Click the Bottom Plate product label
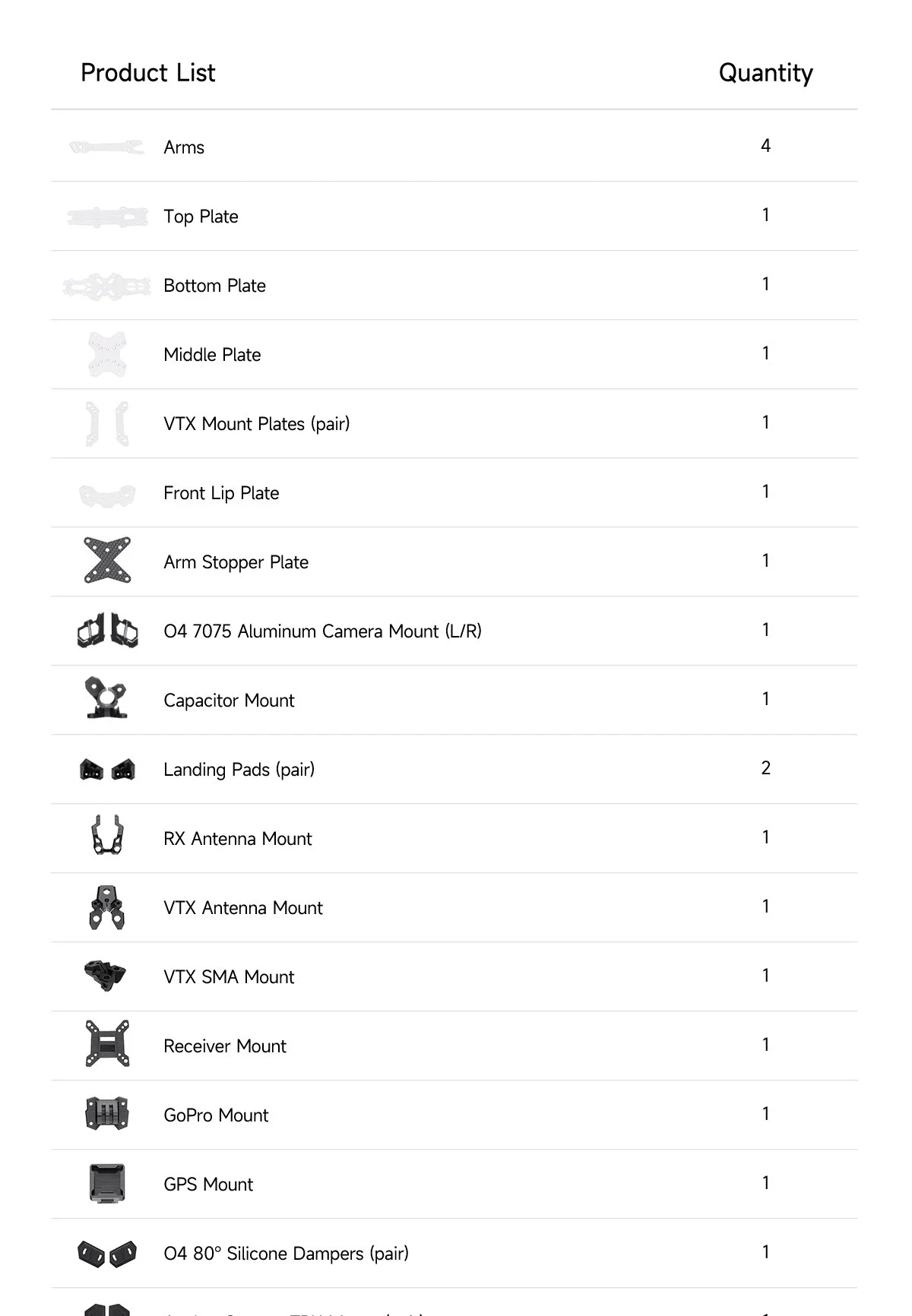912x1316 pixels. (214, 286)
